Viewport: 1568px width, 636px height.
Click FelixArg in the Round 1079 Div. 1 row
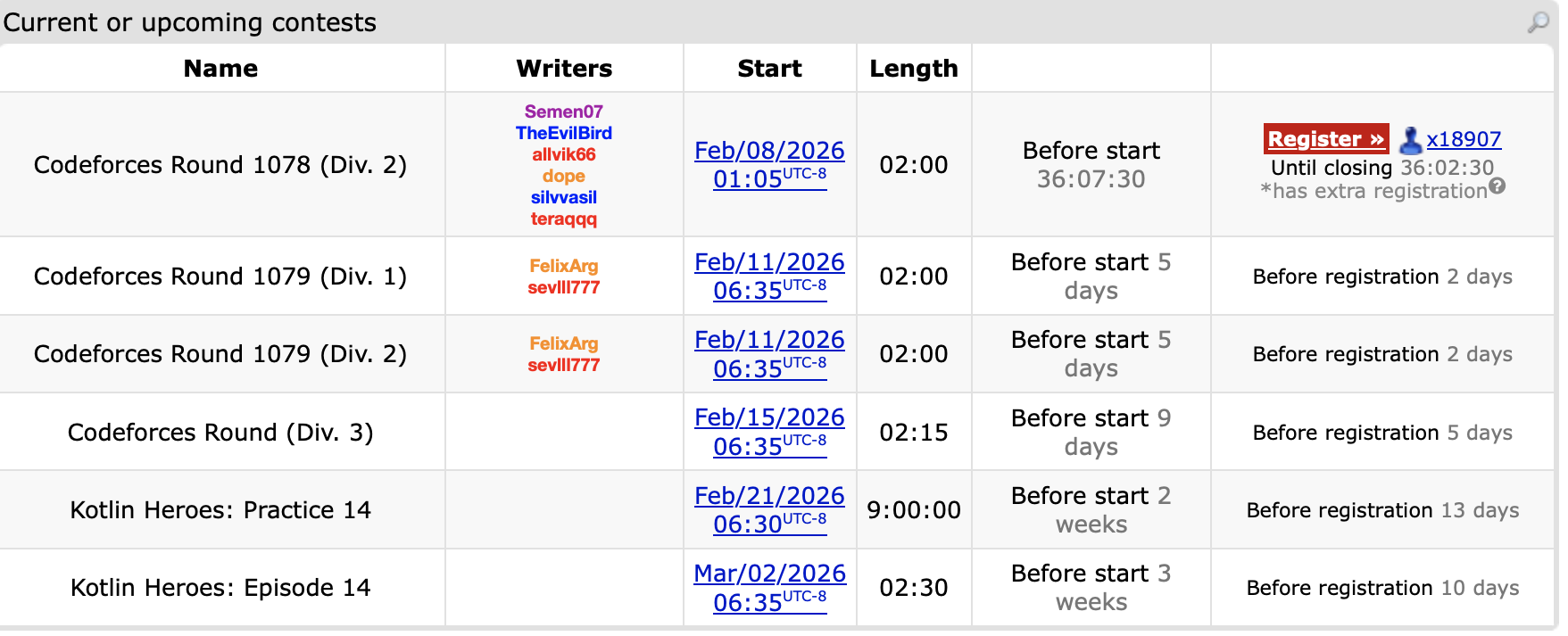pos(563,266)
